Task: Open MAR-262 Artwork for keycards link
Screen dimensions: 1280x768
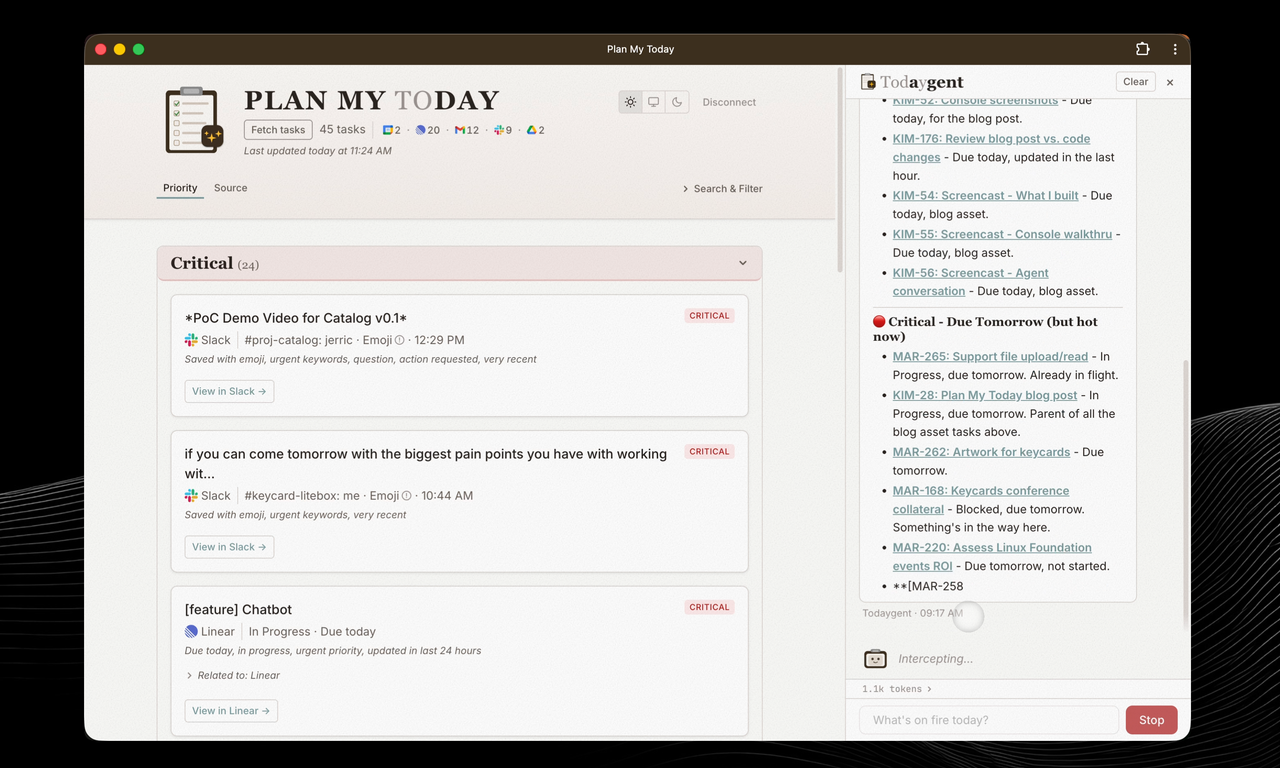Action: tap(981, 452)
